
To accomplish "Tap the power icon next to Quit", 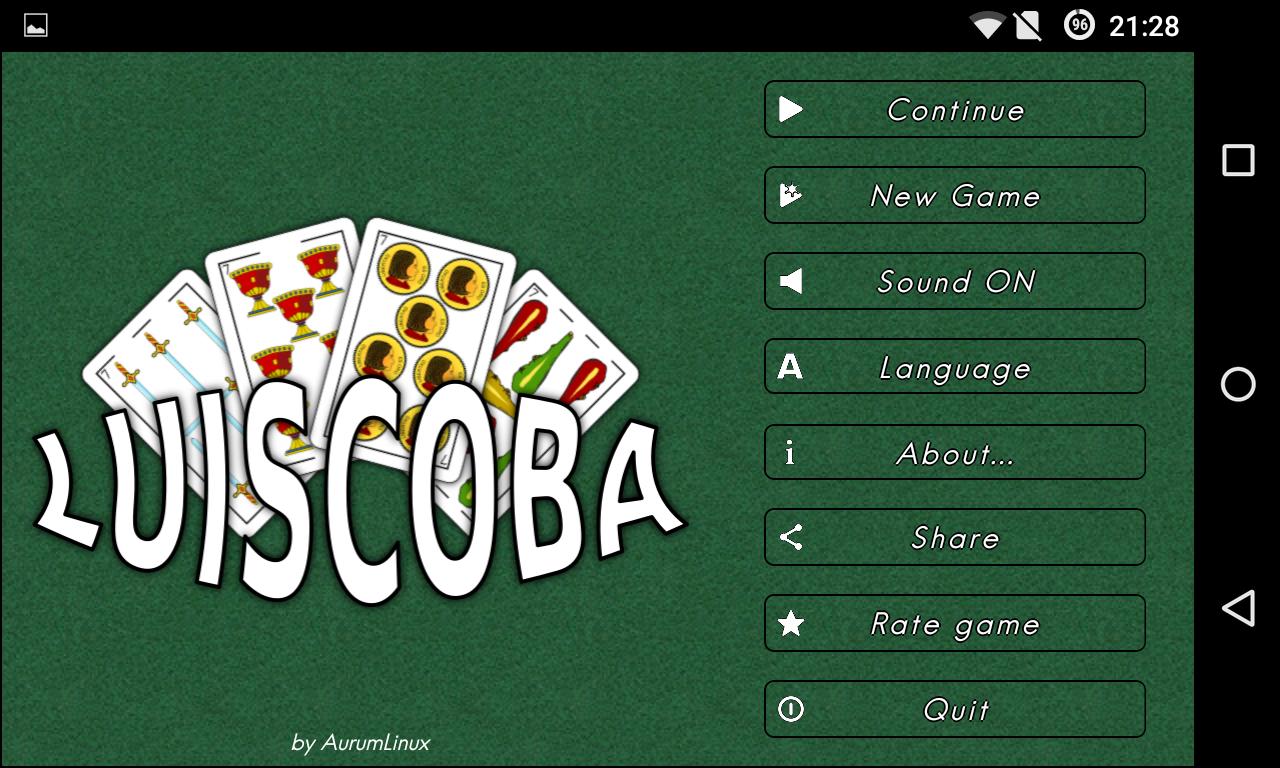I will click(791, 709).
